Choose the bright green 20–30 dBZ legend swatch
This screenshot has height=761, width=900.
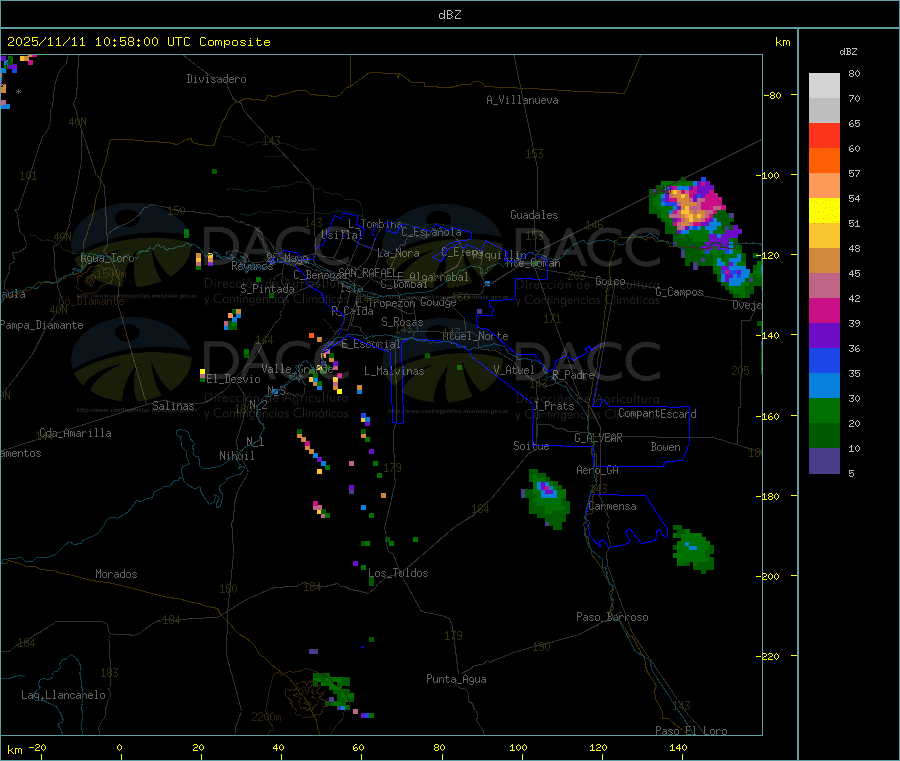coord(824,410)
